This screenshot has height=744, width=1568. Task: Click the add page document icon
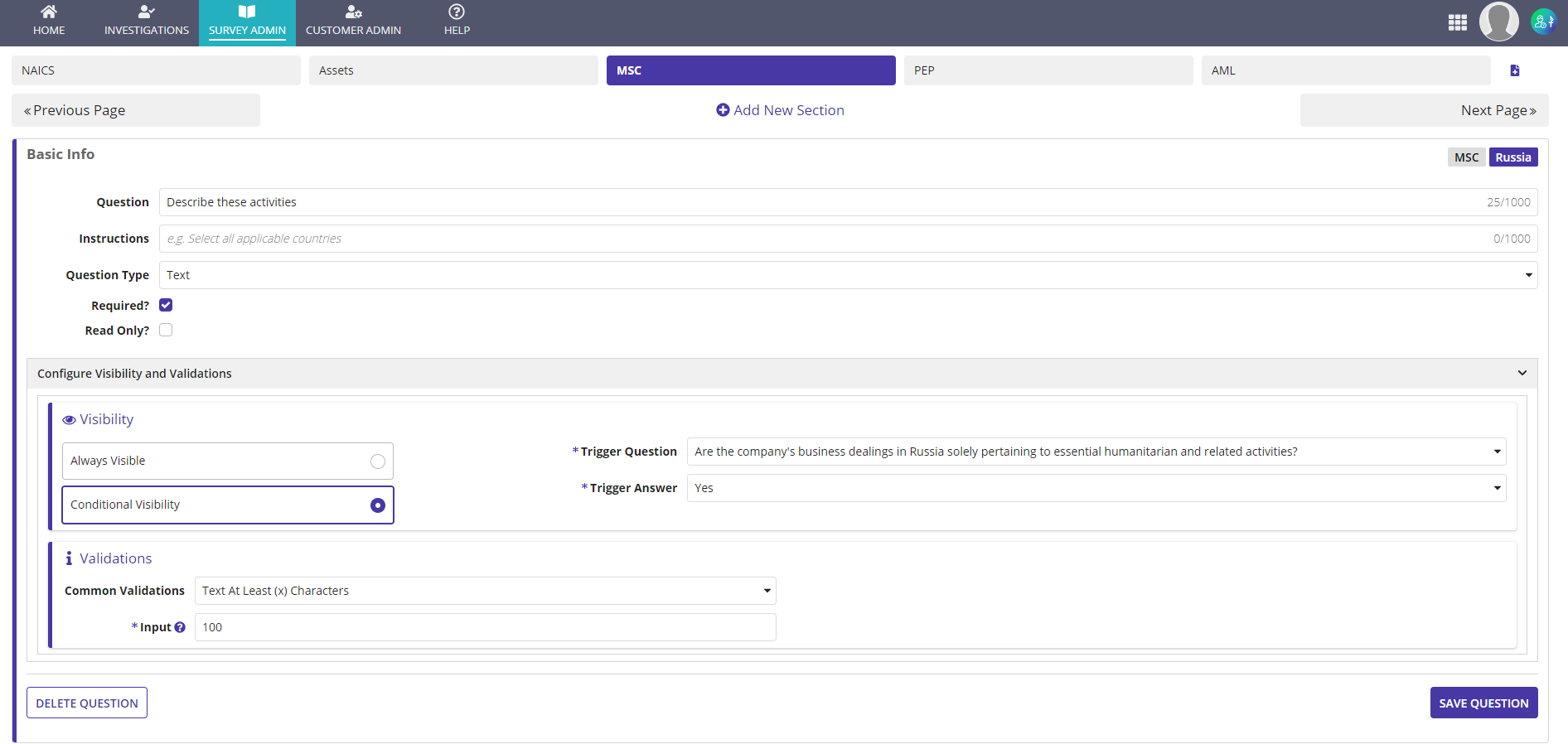click(x=1515, y=70)
